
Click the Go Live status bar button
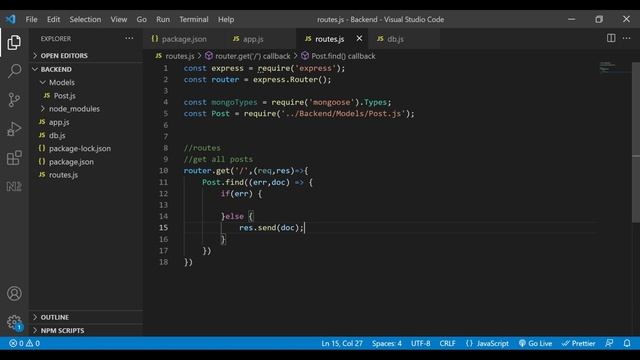535,343
